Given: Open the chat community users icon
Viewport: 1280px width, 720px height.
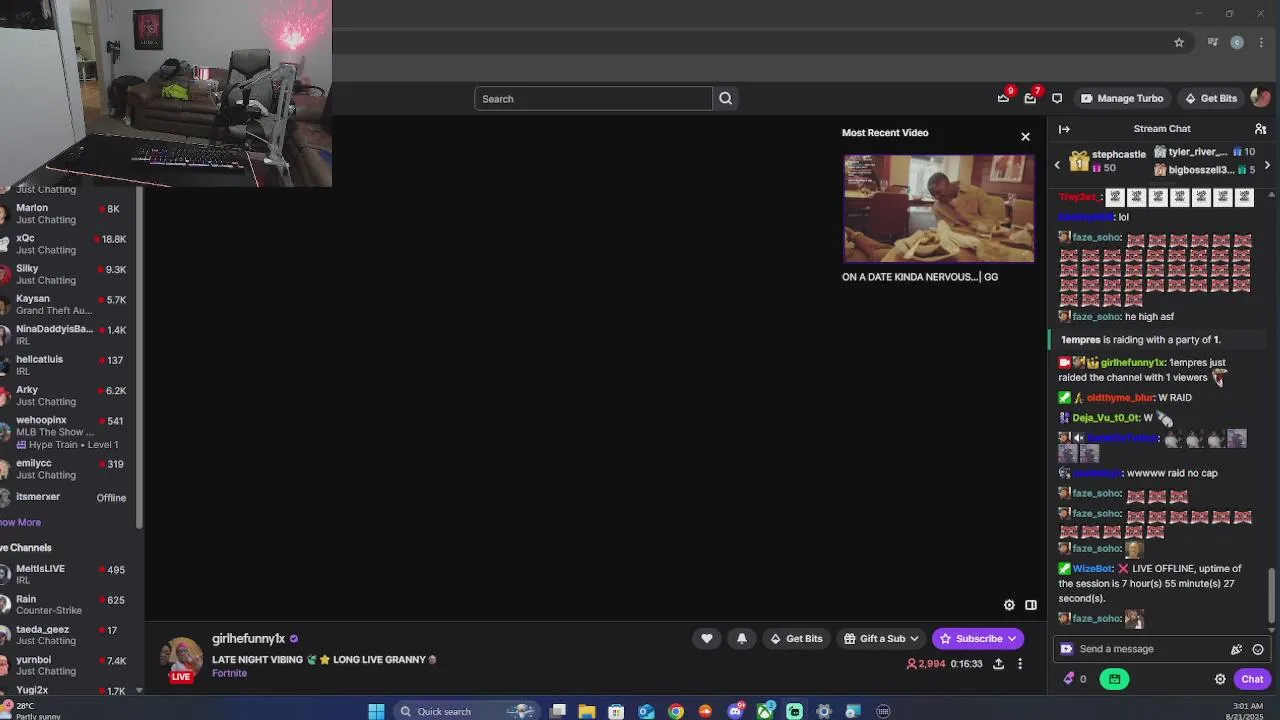Looking at the screenshot, I should pyautogui.click(x=1260, y=129).
